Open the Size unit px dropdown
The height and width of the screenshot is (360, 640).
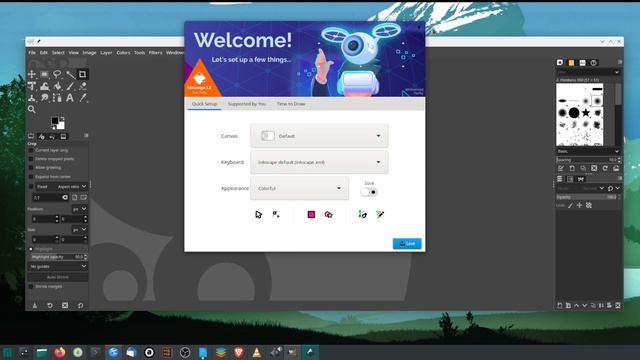(80, 230)
